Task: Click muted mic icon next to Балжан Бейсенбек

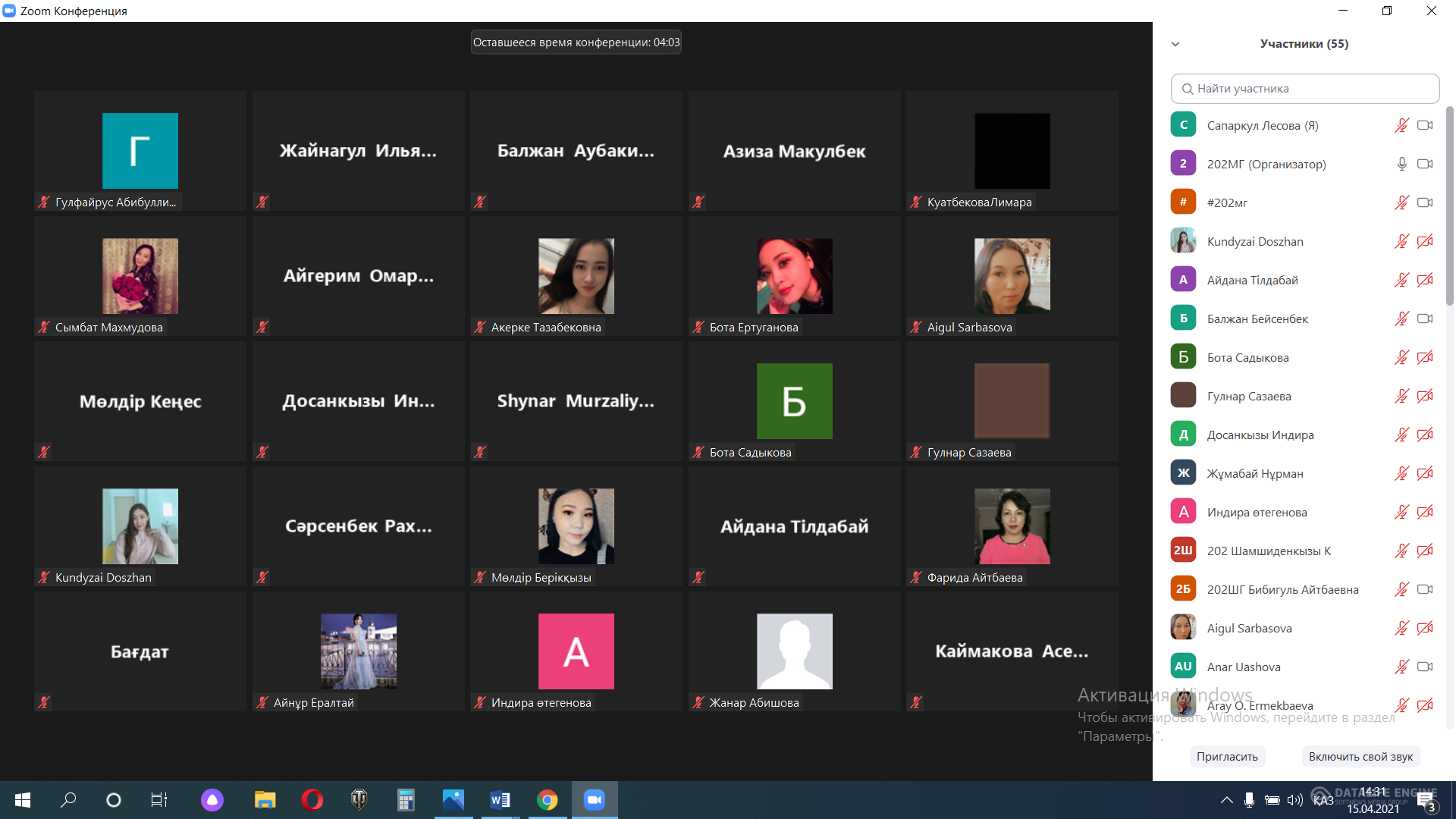Action: click(x=1401, y=318)
